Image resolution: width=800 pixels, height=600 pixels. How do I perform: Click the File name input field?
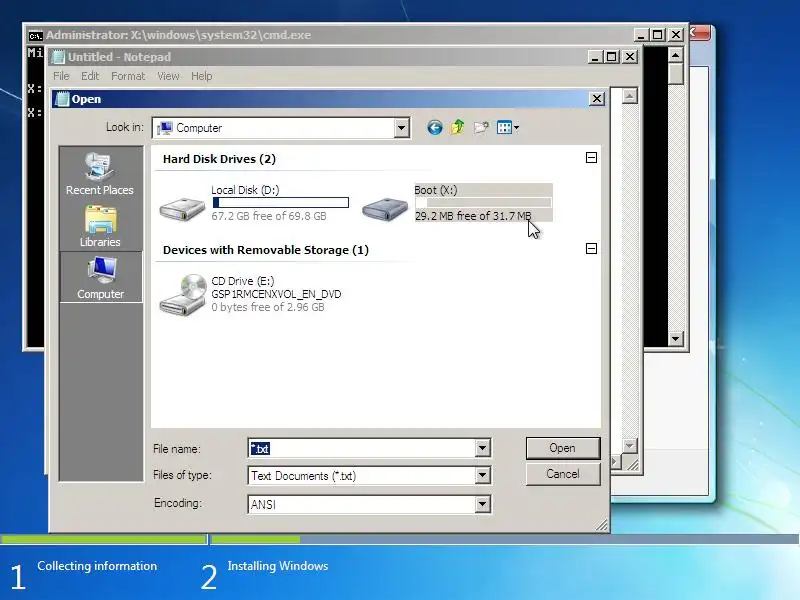pos(362,448)
